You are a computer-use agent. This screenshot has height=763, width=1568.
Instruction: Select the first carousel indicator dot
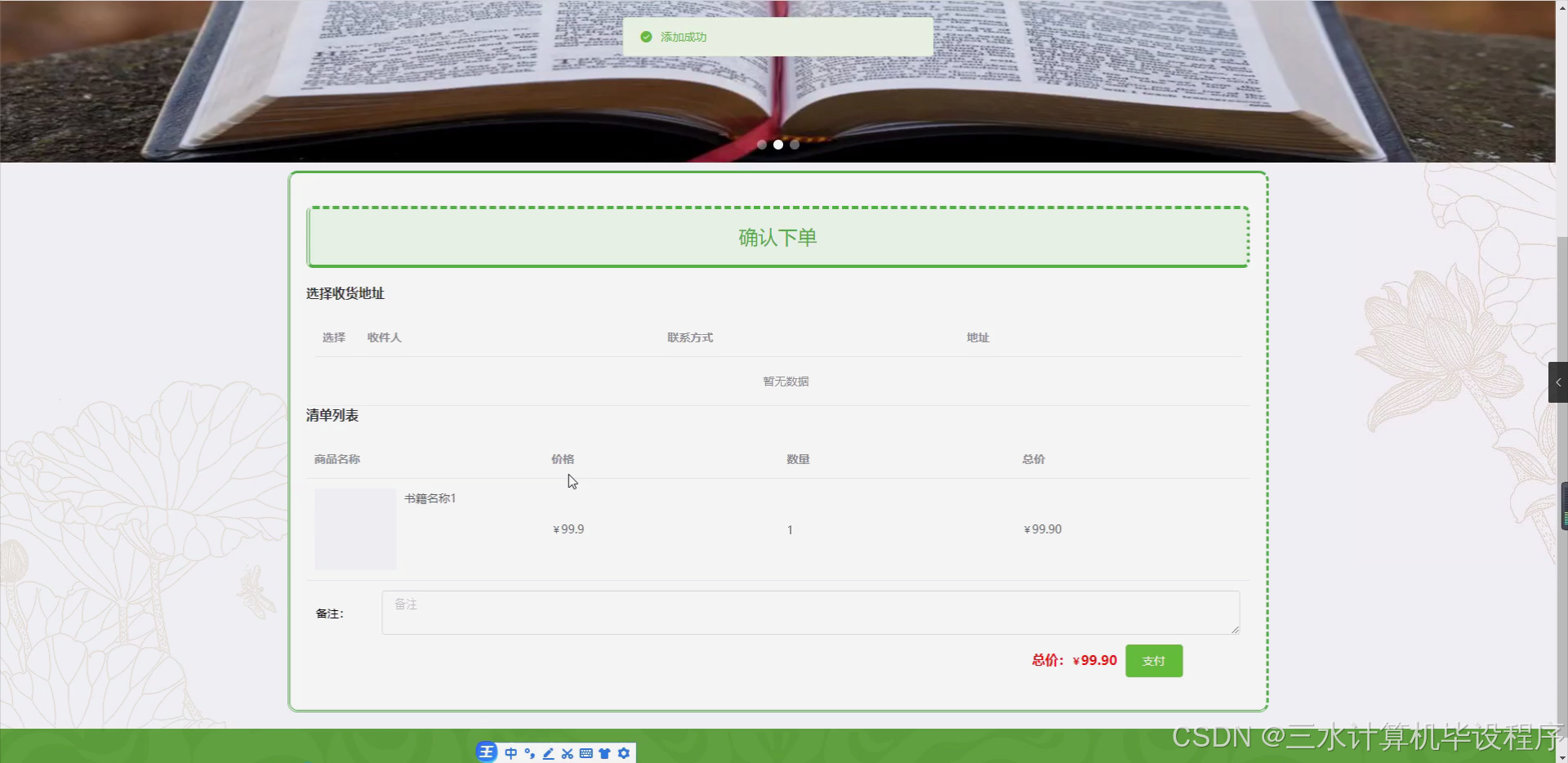(762, 145)
